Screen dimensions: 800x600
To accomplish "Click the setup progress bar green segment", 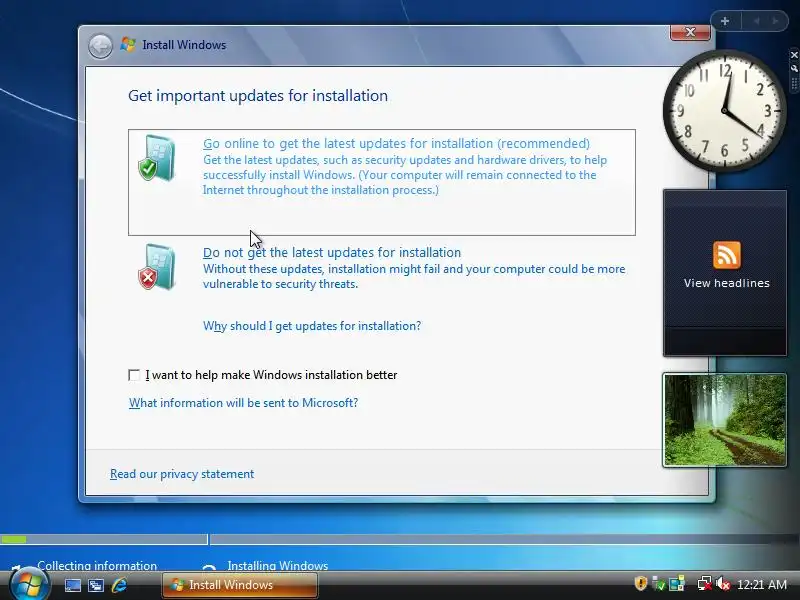I will [13, 539].
